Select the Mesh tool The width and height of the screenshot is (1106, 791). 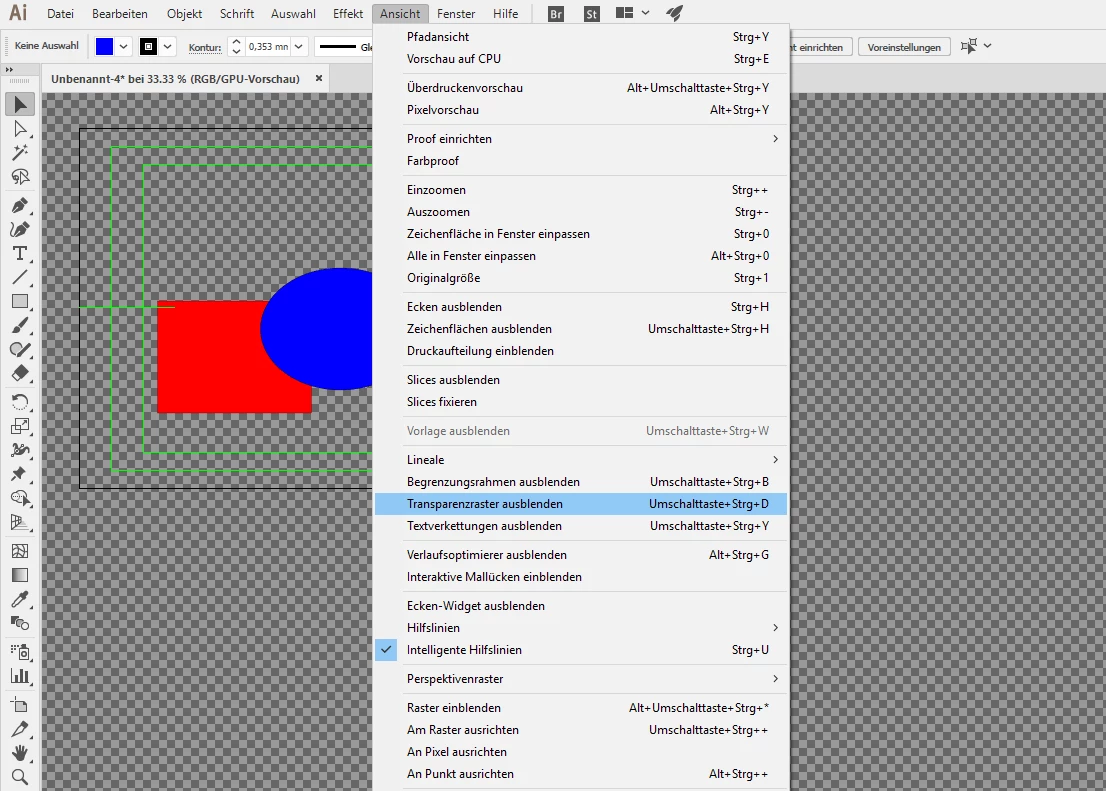(x=20, y=551)
